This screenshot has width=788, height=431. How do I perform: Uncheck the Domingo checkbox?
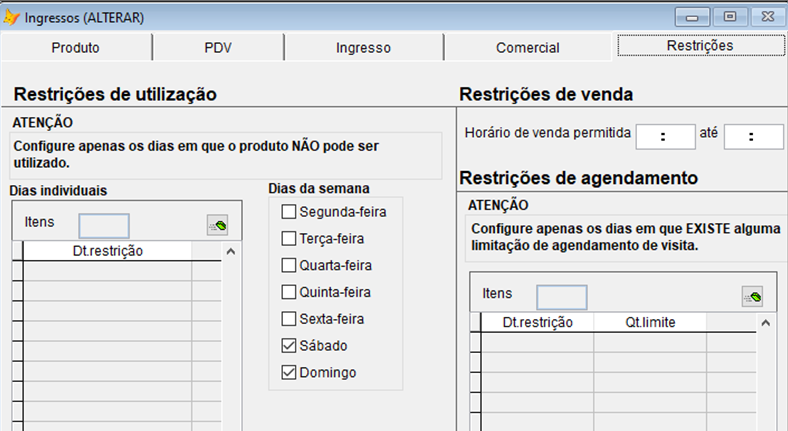288,372
